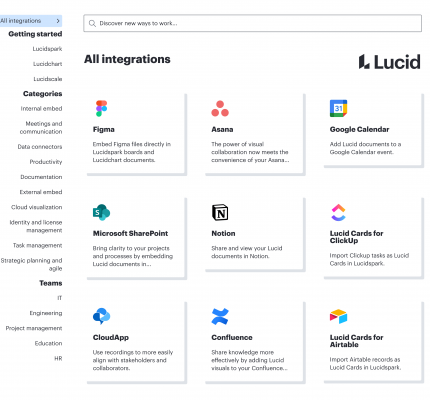The width and height of the screenshot is (430, 400).
Task: Expand the All integrations chevron
Action: (58, 21)
